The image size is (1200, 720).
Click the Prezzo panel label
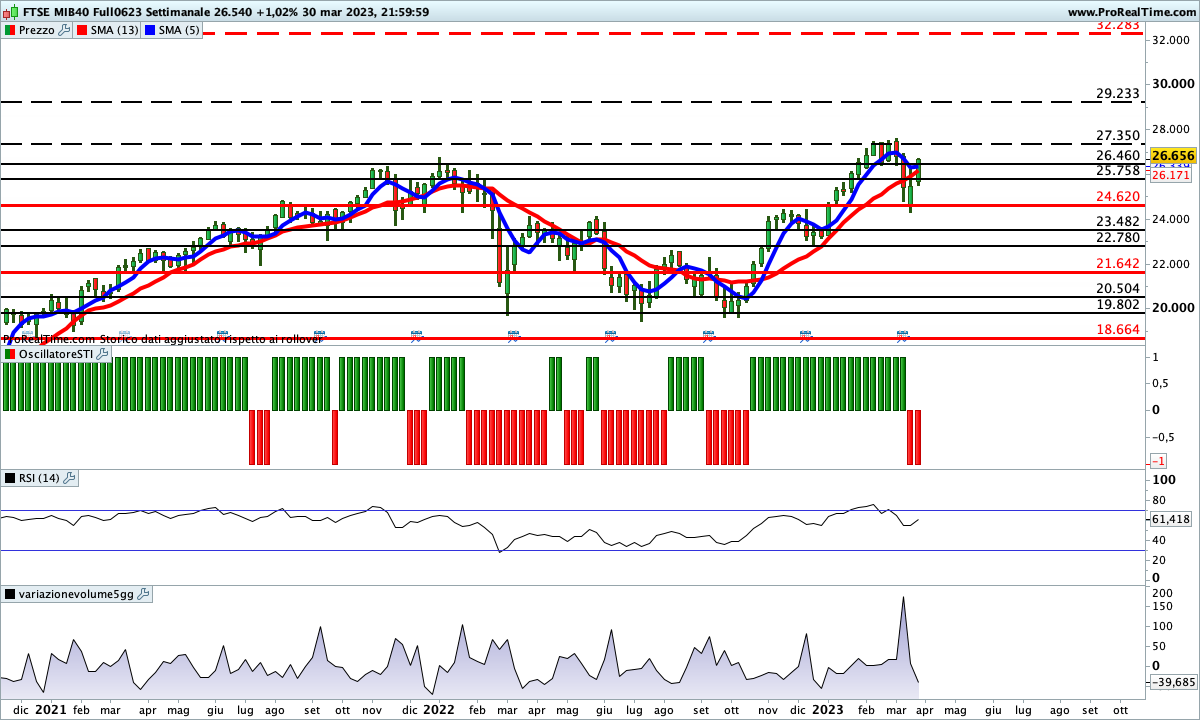pos(37,30)
